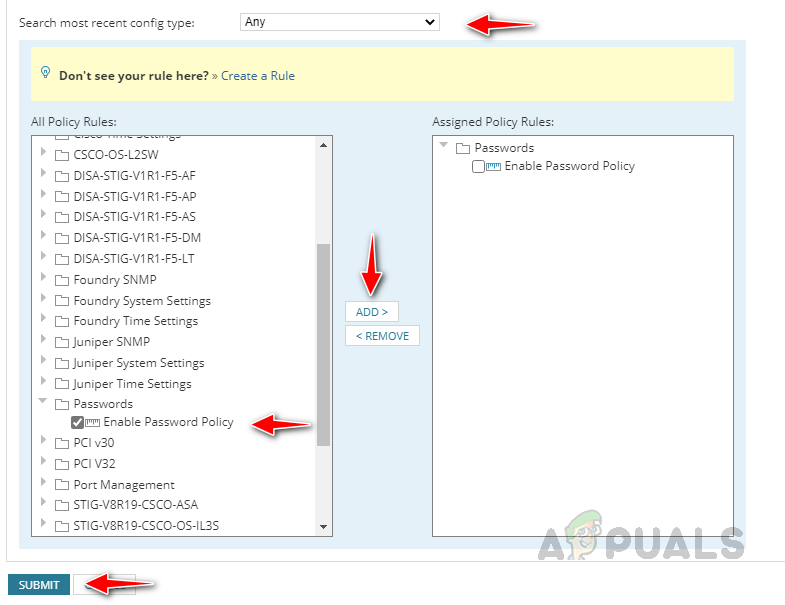Select the PCI V32 tree row label
Screen dimensions: 785x605
[x=94, y=464]
